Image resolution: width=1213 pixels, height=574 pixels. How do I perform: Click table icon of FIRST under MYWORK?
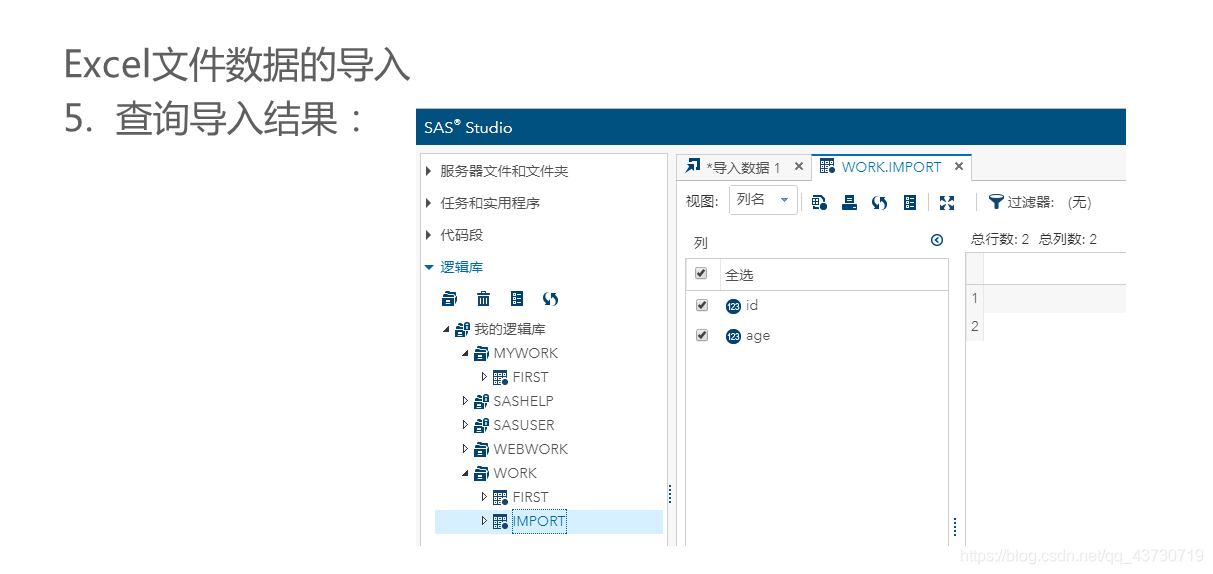coord(500,377)
